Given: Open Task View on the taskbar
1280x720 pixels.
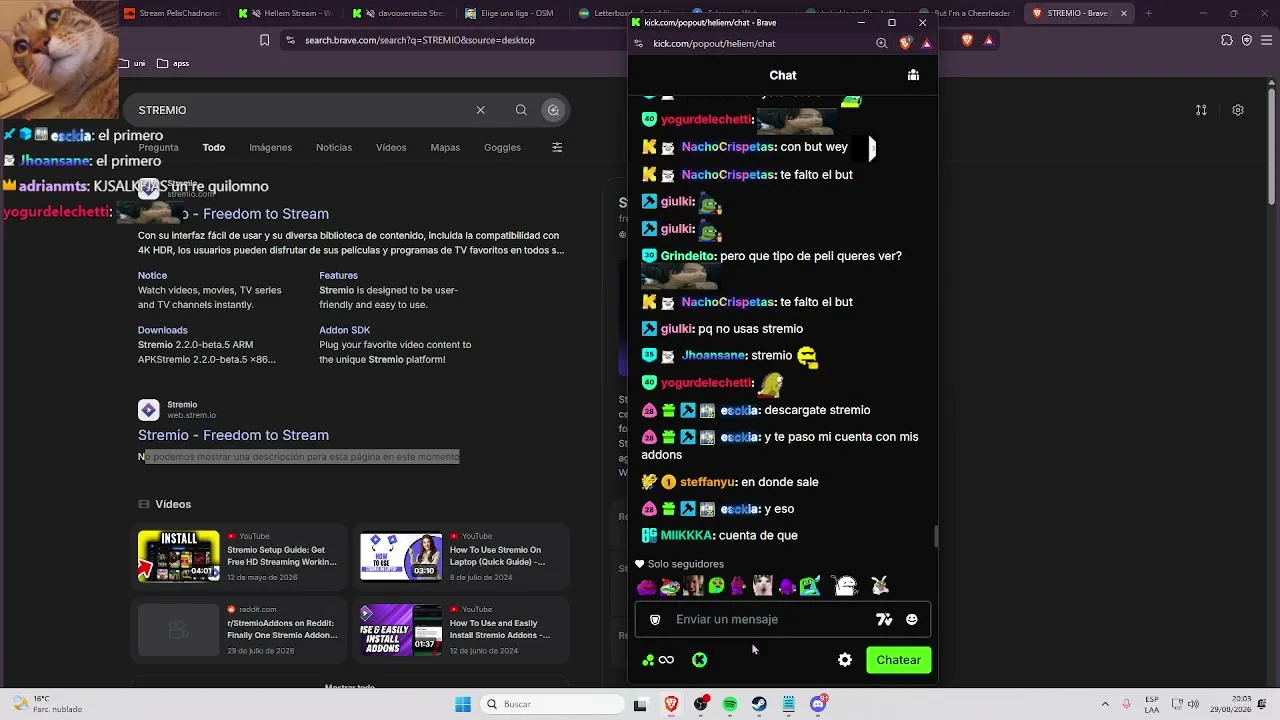Looking at the screenshot, I should pyautogui.click(x=641, y=704).
